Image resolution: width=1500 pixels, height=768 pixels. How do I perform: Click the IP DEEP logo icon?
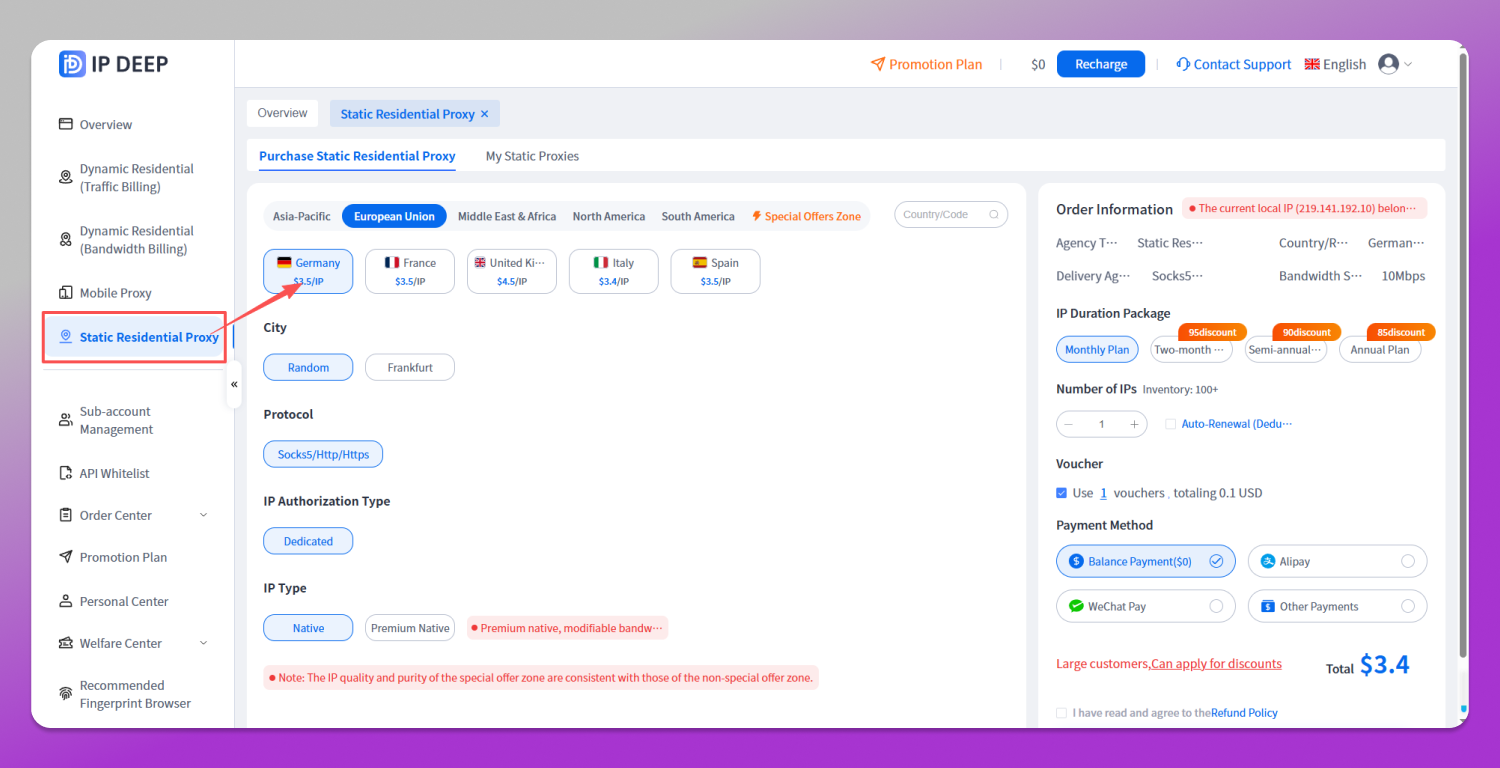click(x=72, y=64)
